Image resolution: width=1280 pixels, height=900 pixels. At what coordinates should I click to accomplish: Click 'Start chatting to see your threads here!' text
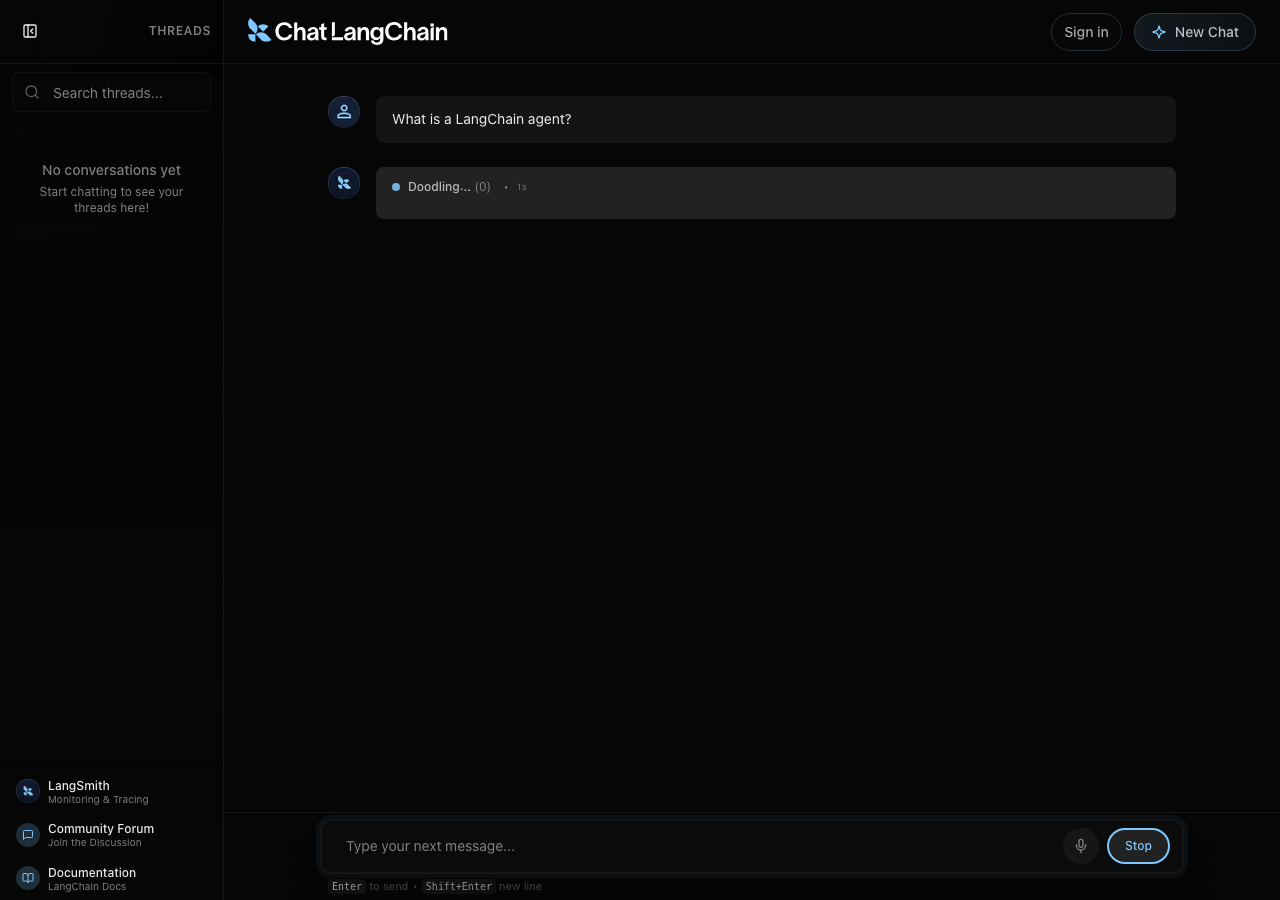click(112, 200)
